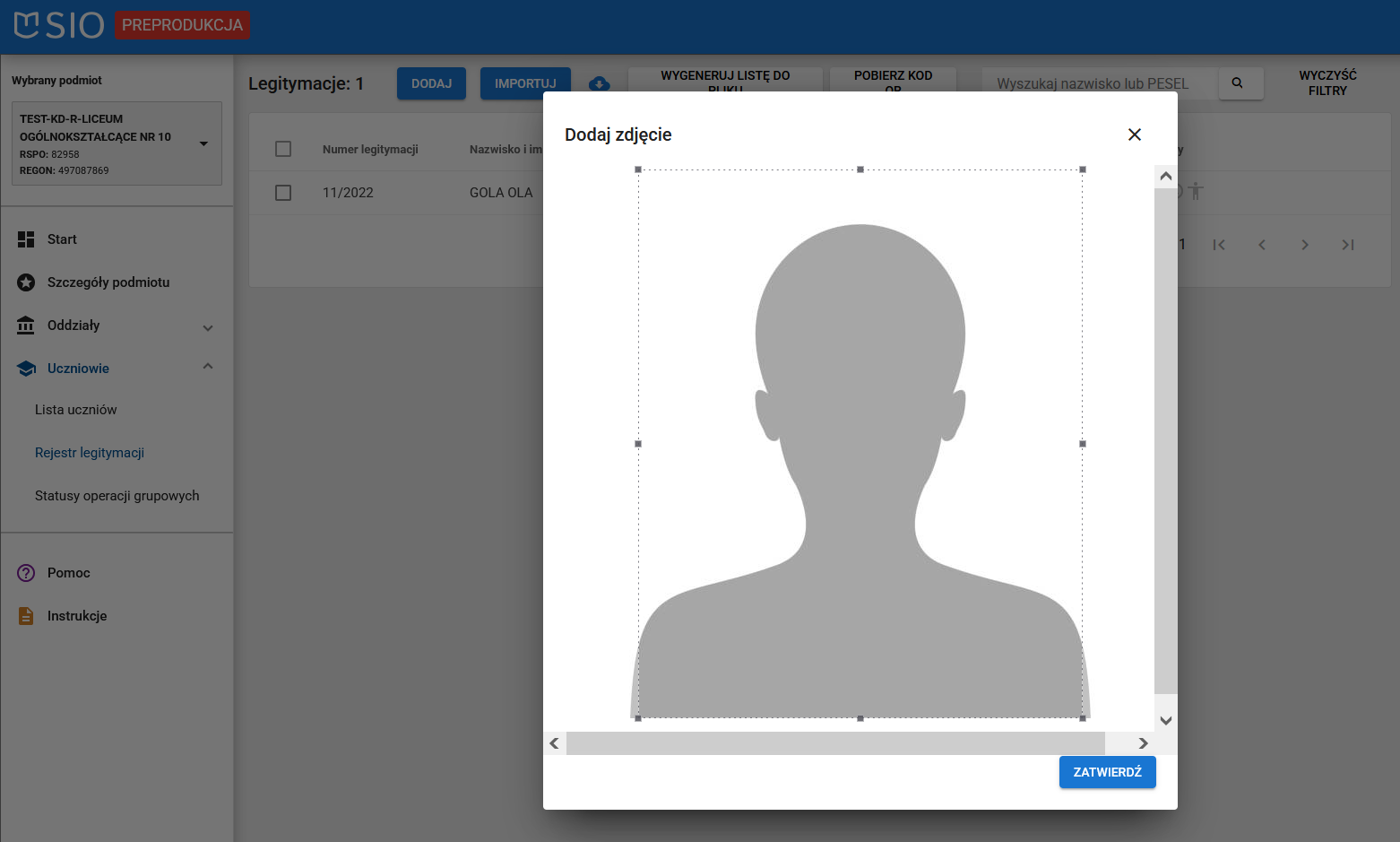Toggle the select-all header checkbox
Screen dimensions: 1400x842
point(283,149)
